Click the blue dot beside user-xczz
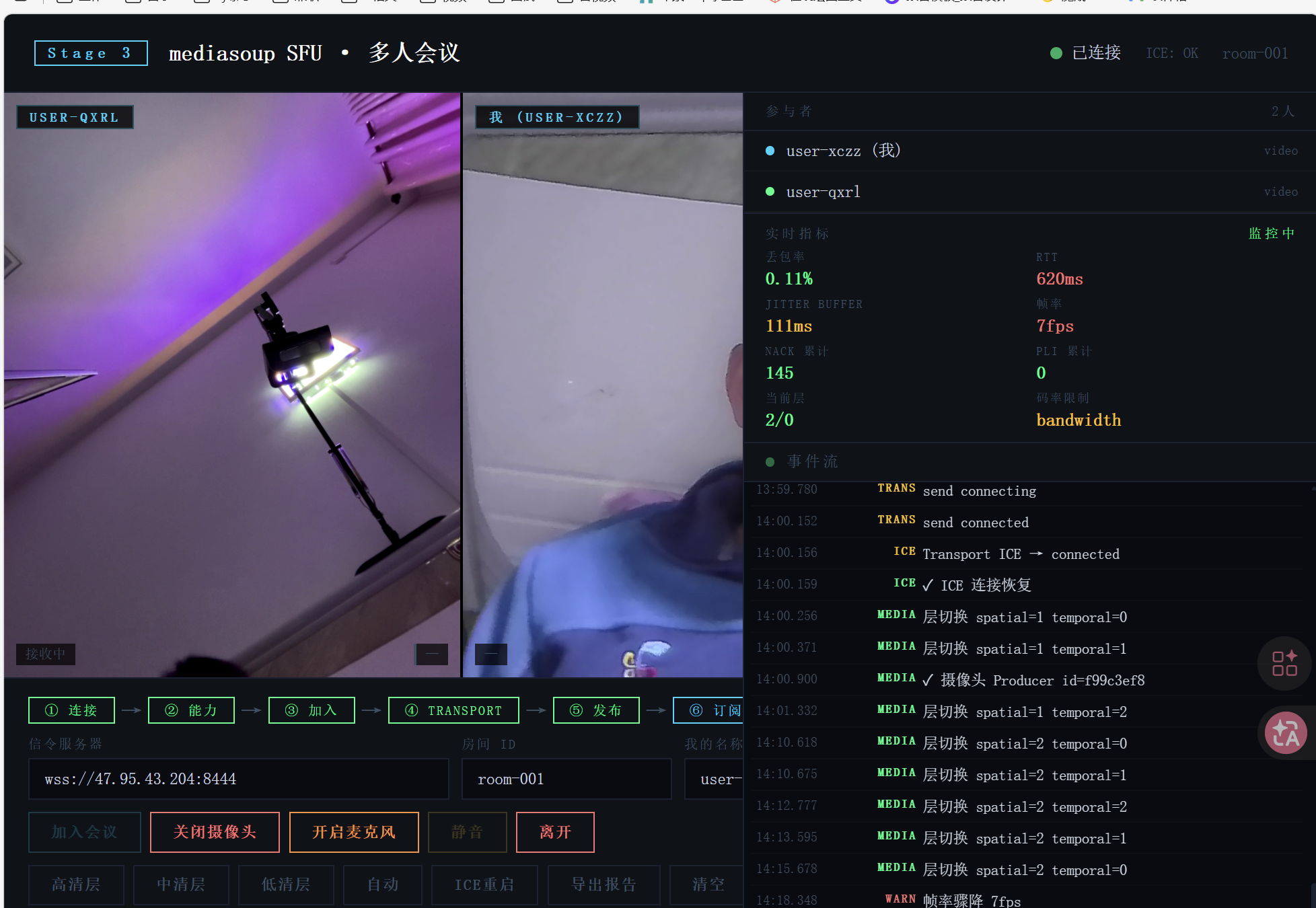 (770, 151)
